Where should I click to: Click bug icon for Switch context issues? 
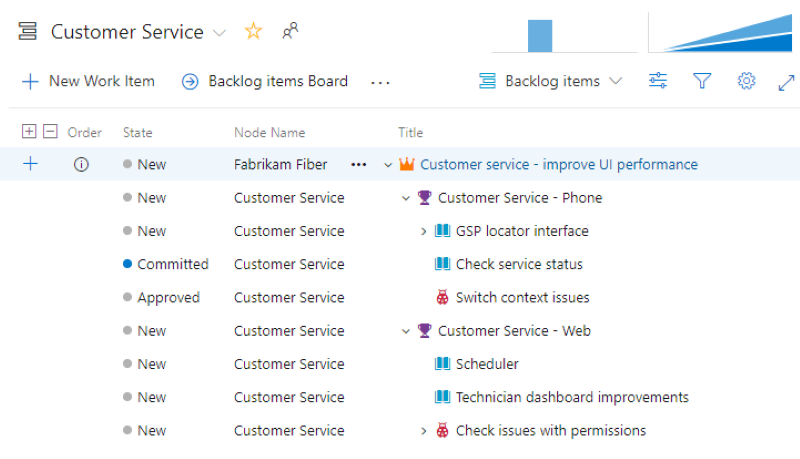tap(442, 297)
